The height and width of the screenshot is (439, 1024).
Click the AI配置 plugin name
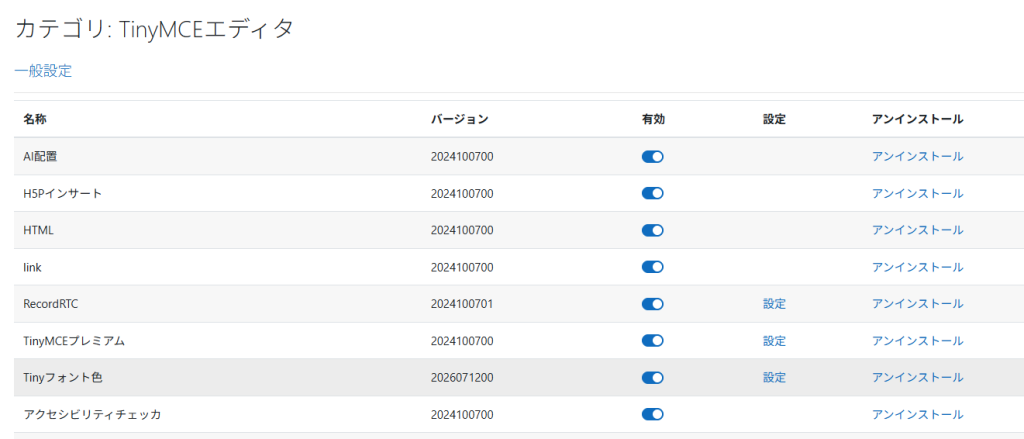point(41,156)
